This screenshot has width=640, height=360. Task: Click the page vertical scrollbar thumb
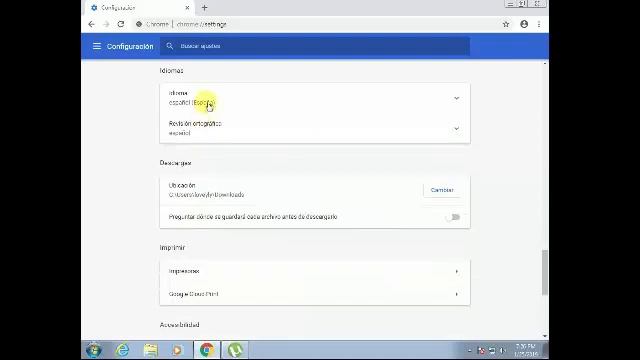click(545, 272)
